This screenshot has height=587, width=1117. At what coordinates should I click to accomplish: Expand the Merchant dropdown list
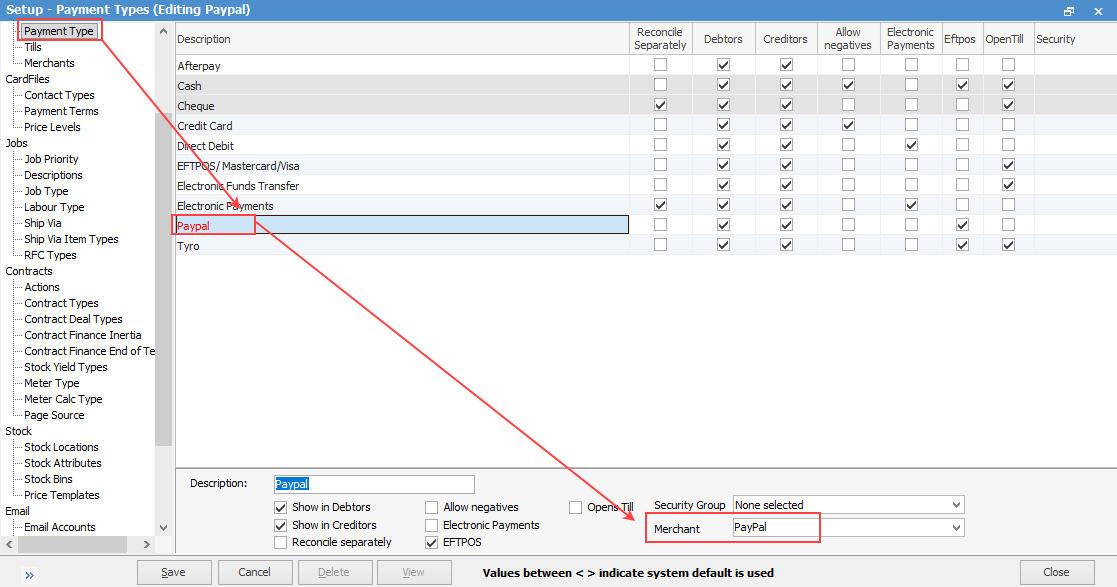(x=956, y=527)
